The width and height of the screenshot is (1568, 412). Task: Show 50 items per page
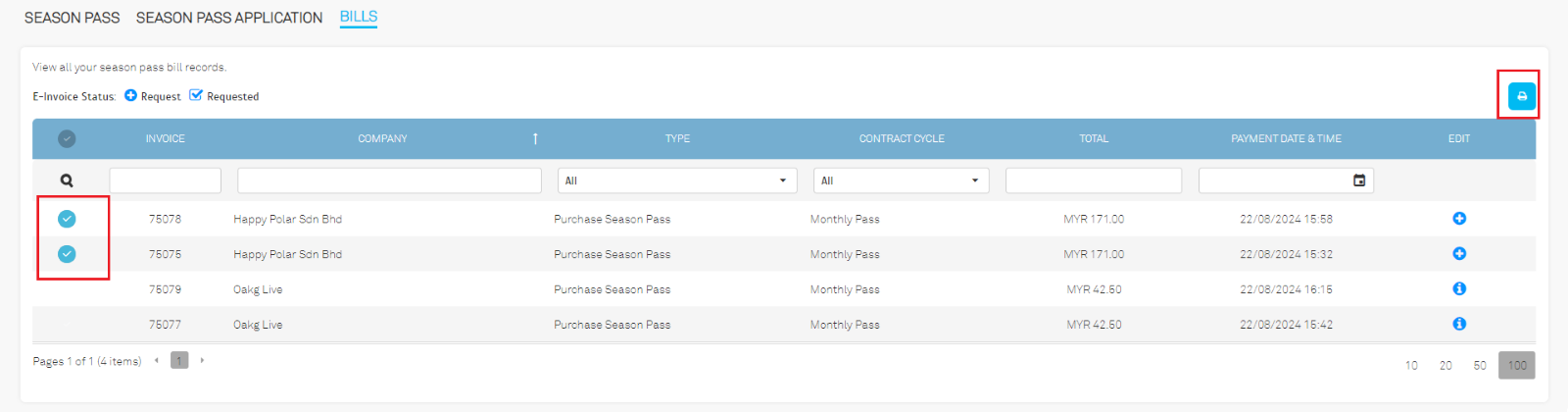point(1480,366)
